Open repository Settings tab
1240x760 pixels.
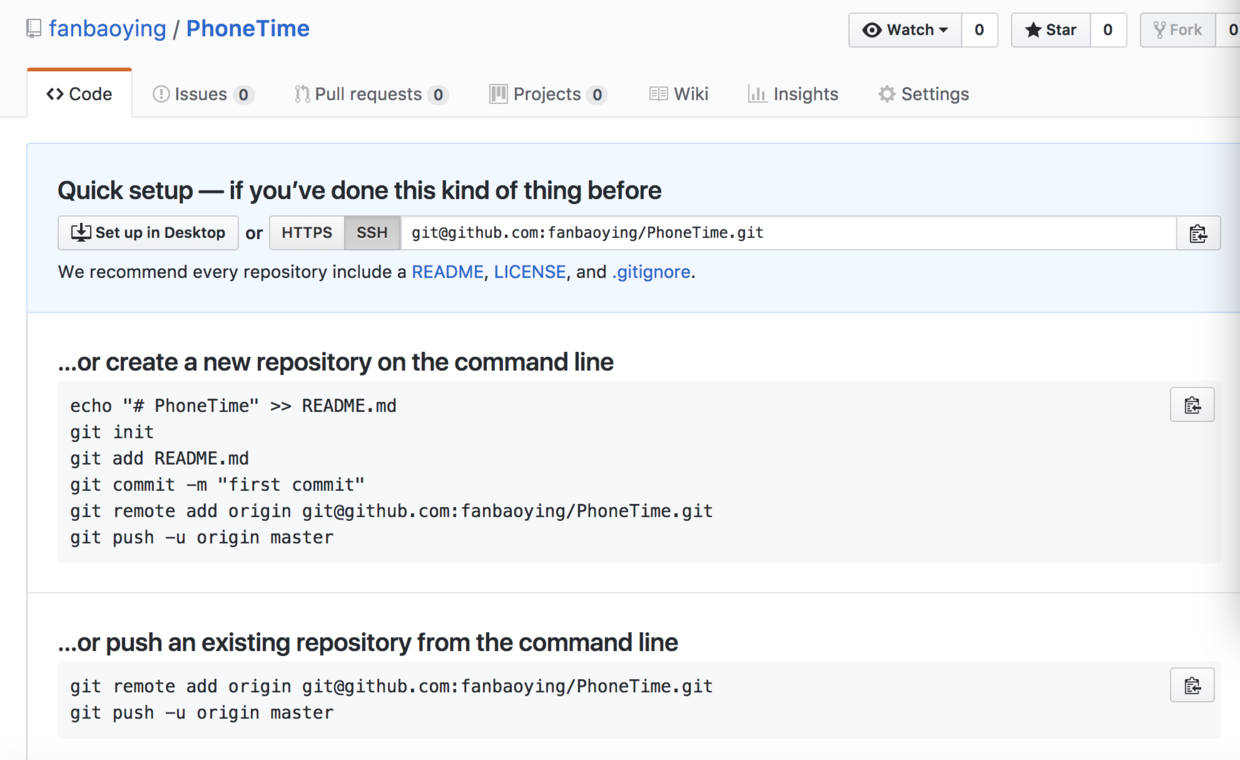pos(923,94)
